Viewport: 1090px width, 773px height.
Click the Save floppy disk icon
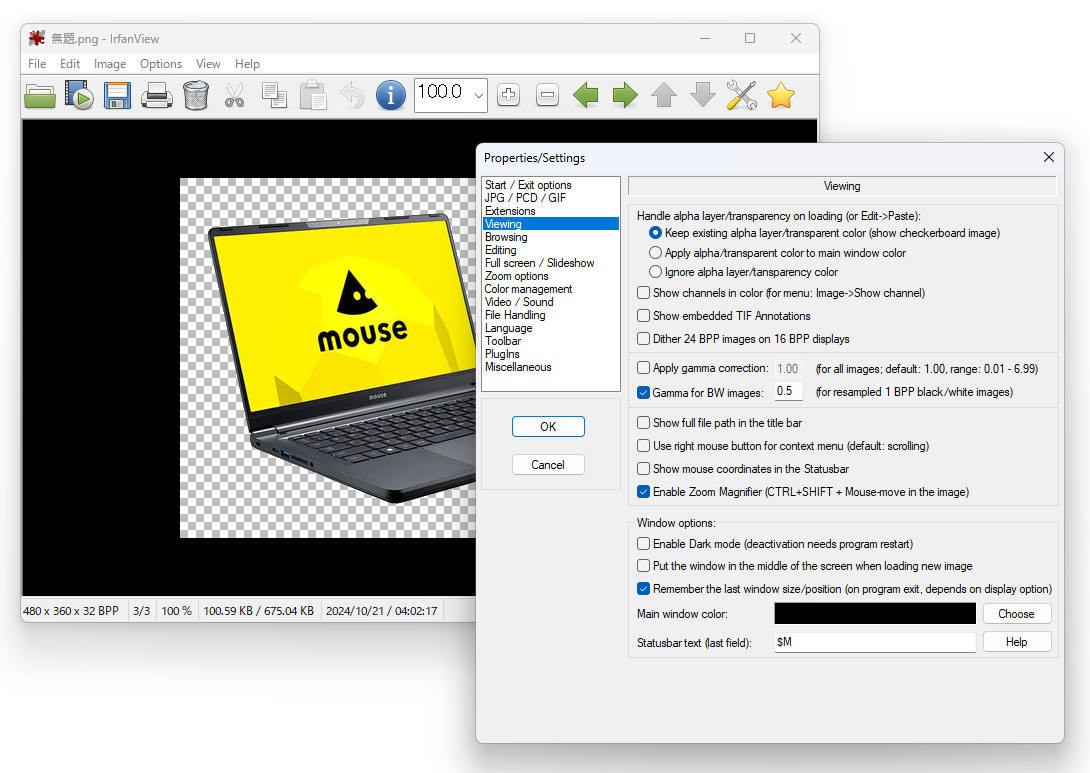click(117, 95)
